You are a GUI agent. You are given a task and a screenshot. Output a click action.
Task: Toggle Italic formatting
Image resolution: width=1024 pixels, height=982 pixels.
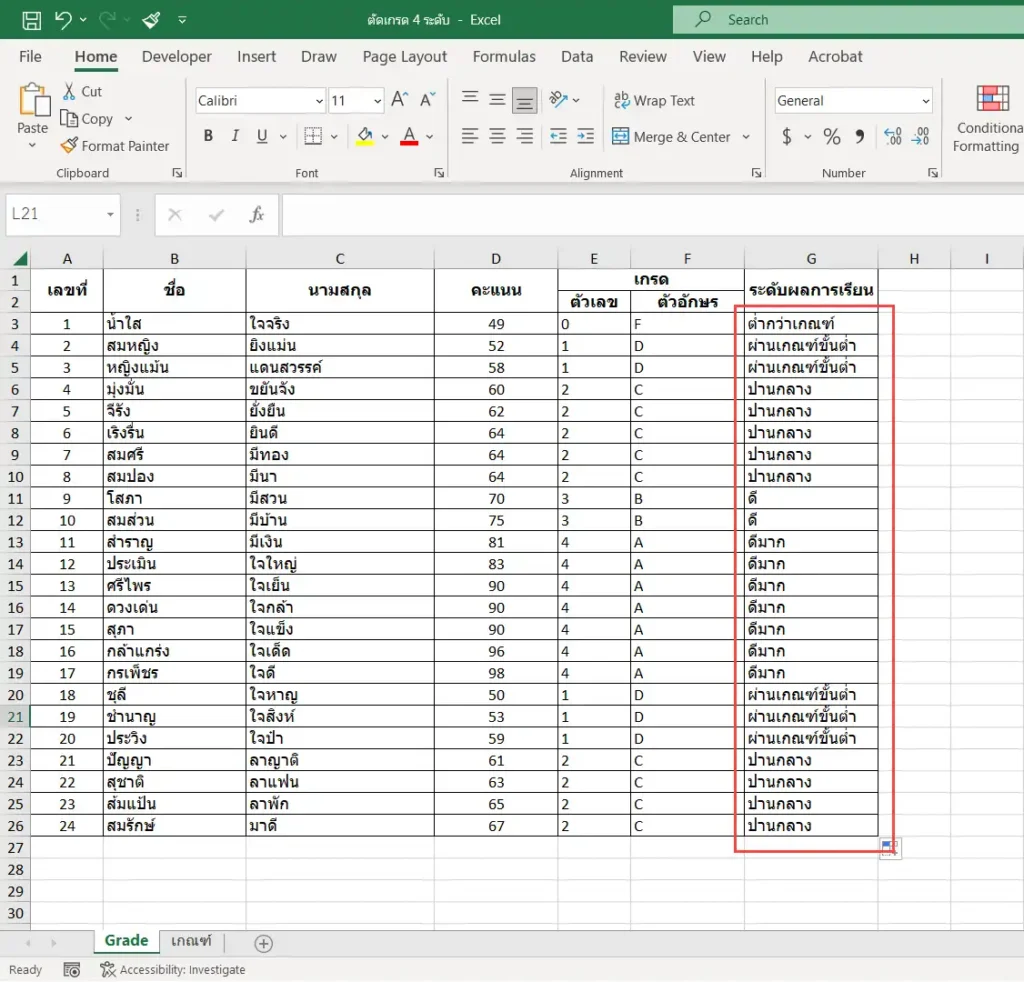coord(235,136)
